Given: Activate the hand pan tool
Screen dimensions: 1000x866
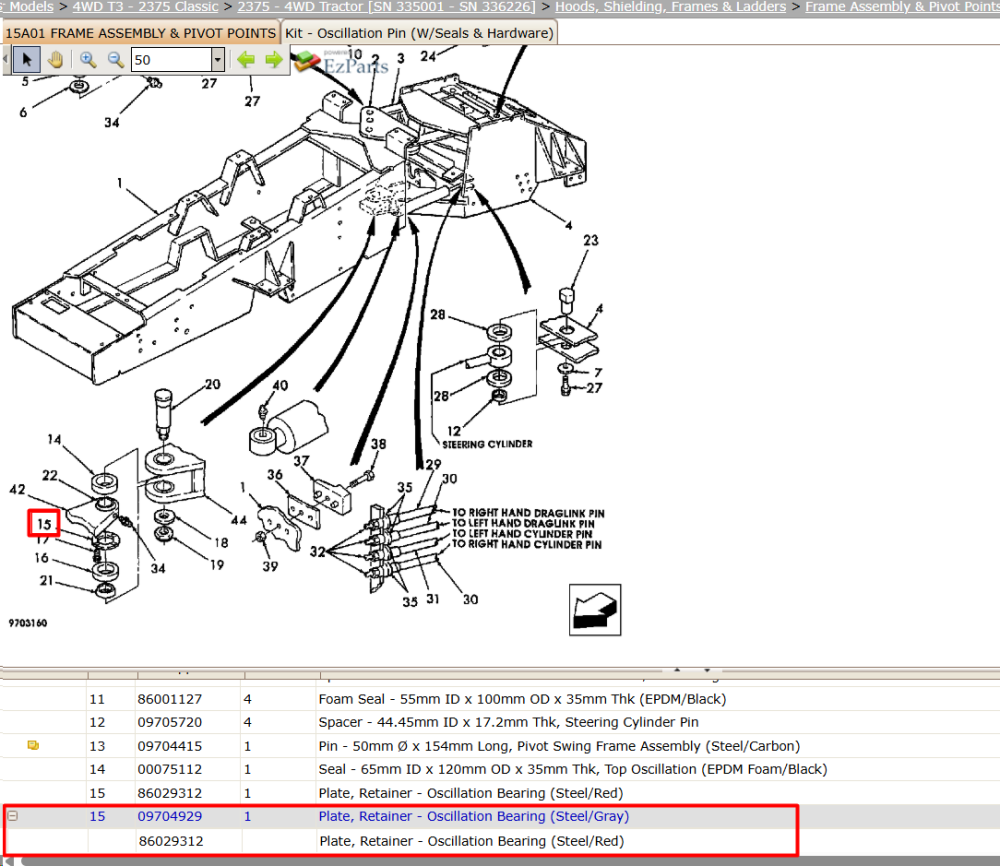Looking at the screenshot, I should (55, 60).
